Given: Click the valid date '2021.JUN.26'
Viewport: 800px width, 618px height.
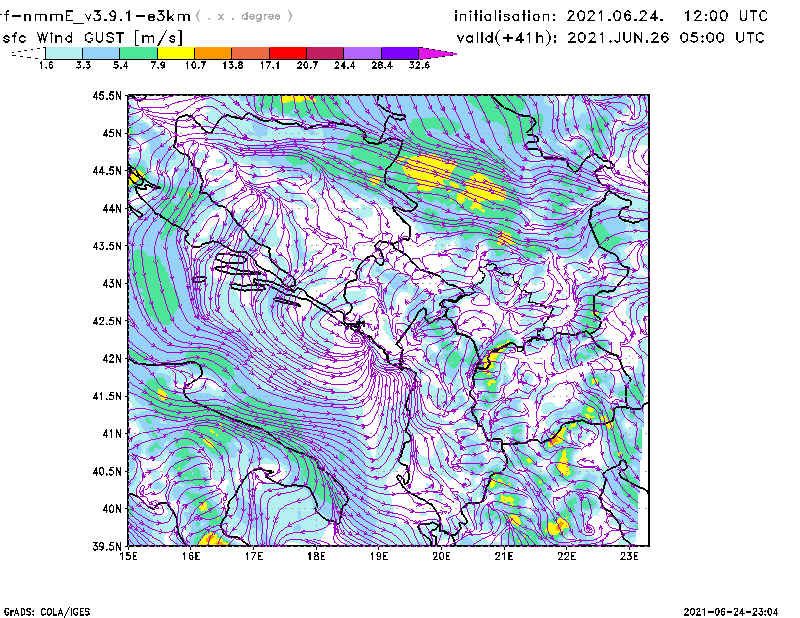Looking at the screenshot, I should pos(618,38).
